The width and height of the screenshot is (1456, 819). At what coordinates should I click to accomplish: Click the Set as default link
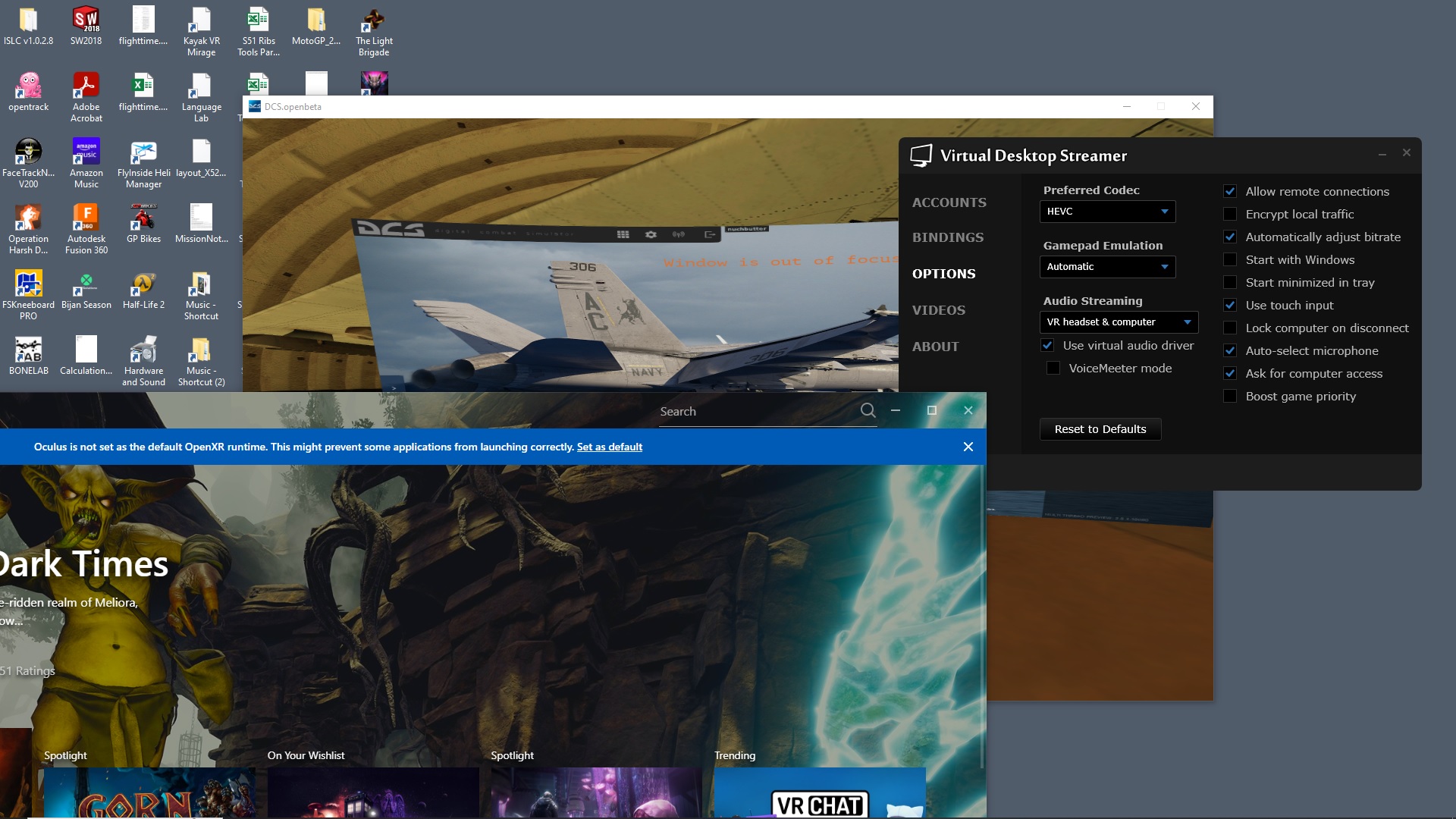click(x=609, y=447)
